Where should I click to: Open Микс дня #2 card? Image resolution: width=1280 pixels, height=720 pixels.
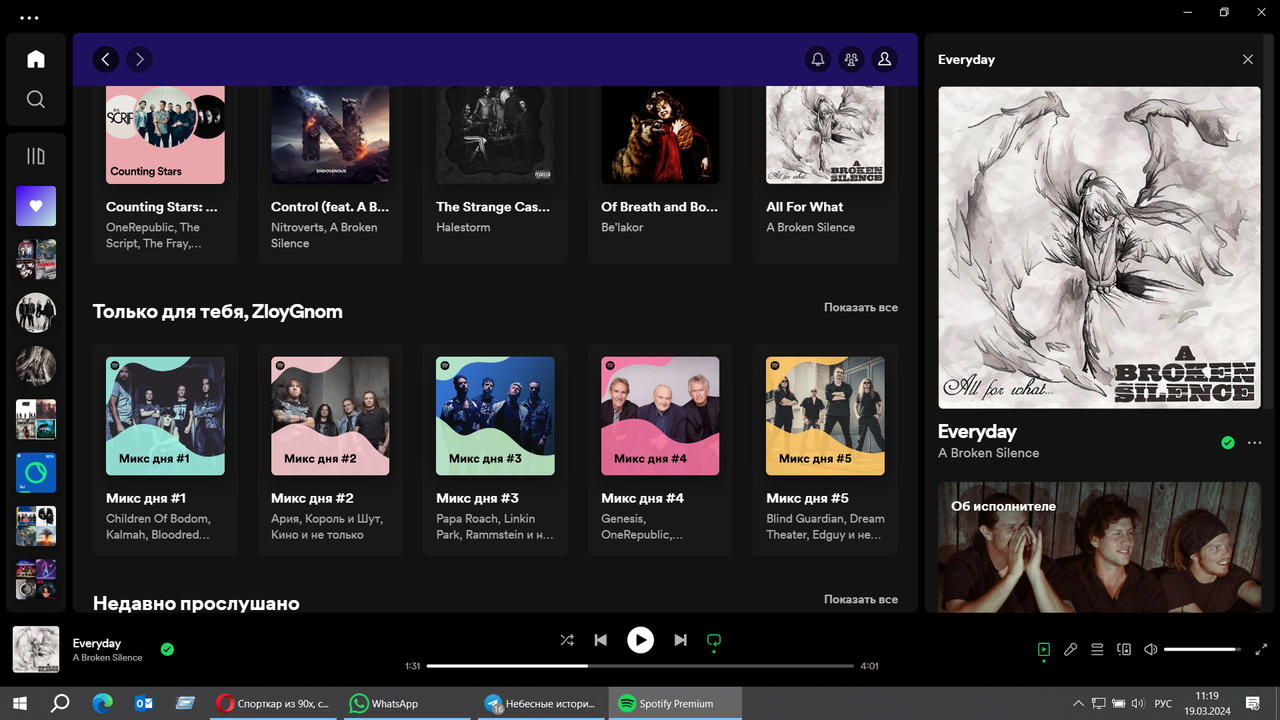pos(330,449)
